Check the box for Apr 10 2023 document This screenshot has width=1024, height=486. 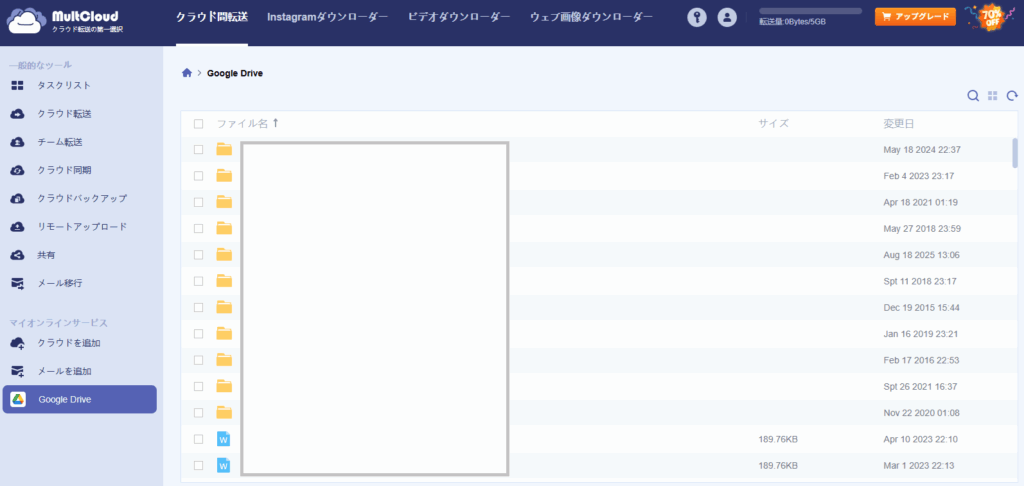(x=198, y=439)
